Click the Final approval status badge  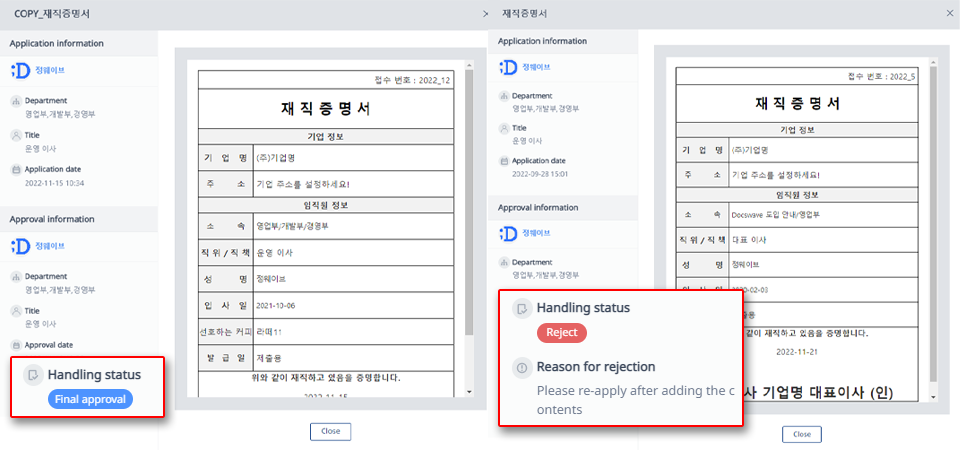(90, 400)
